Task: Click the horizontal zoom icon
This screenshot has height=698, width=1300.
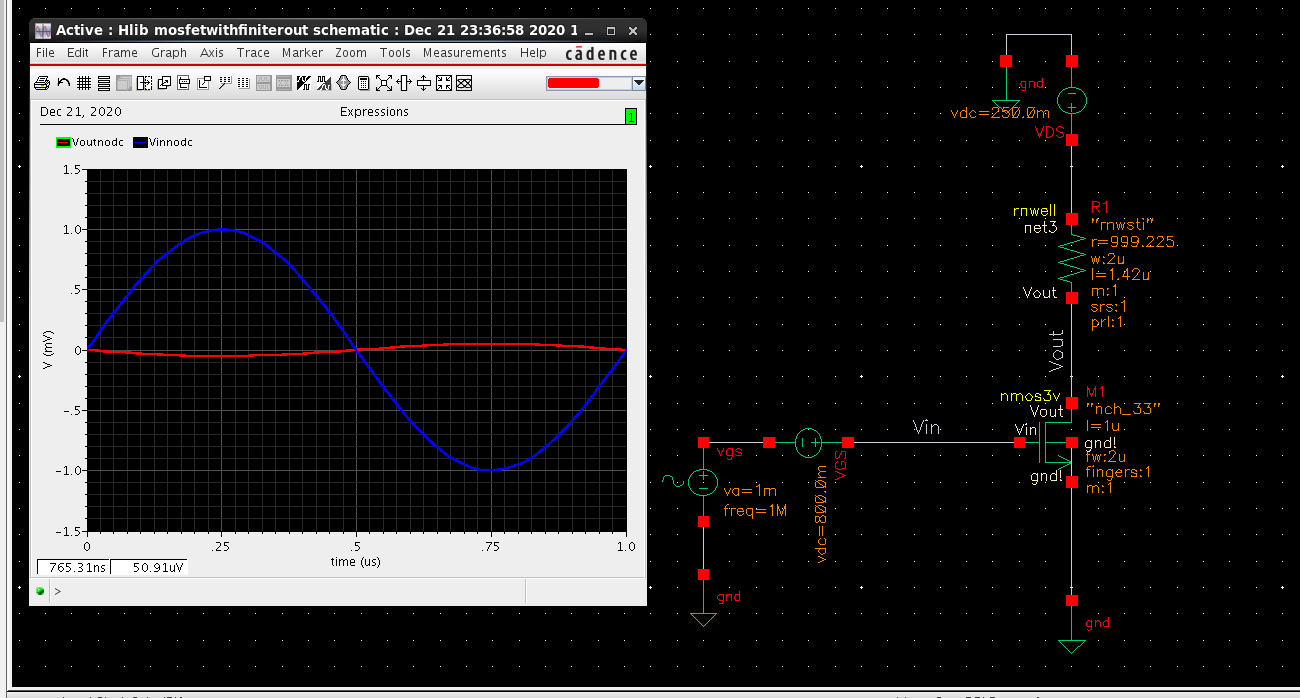Action: [404, 83]
